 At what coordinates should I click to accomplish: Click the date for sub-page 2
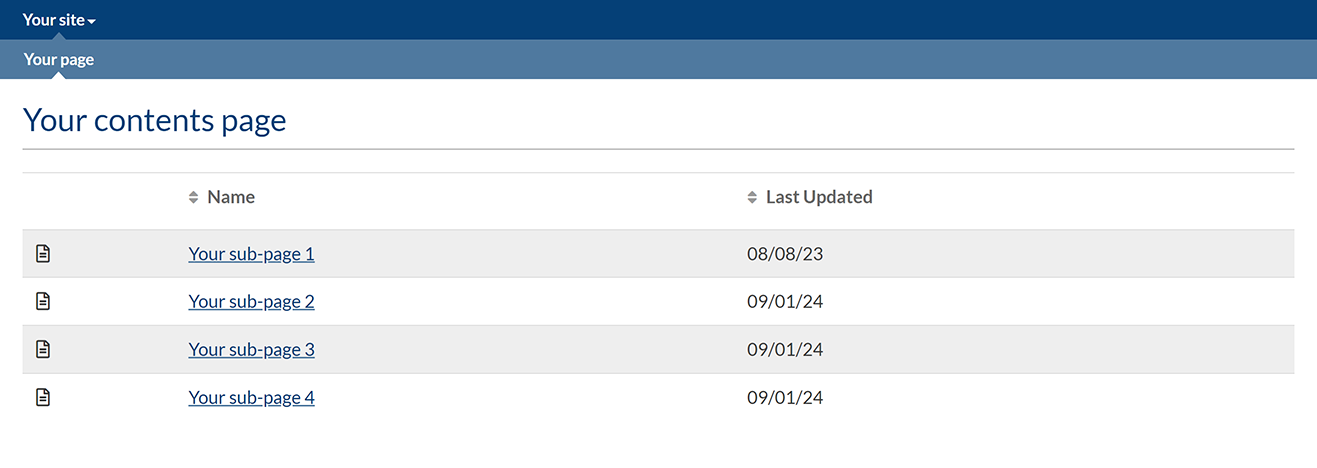[785, 302]
